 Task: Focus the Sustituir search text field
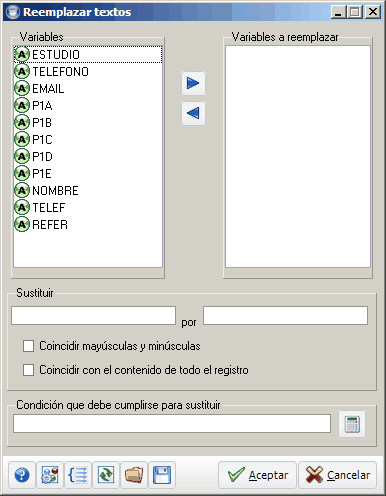(93, 316)
